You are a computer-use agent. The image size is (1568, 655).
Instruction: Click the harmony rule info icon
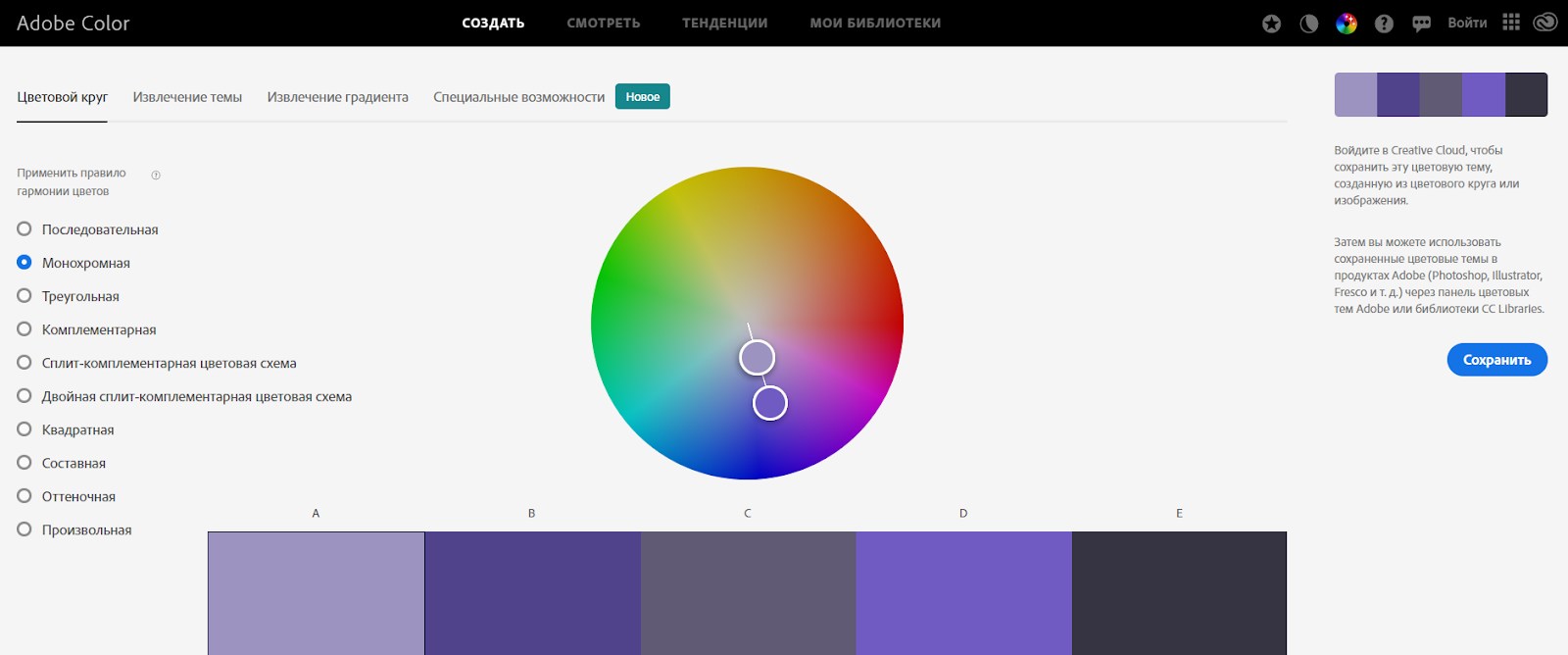pyautogui.click(x=156, y=175)
